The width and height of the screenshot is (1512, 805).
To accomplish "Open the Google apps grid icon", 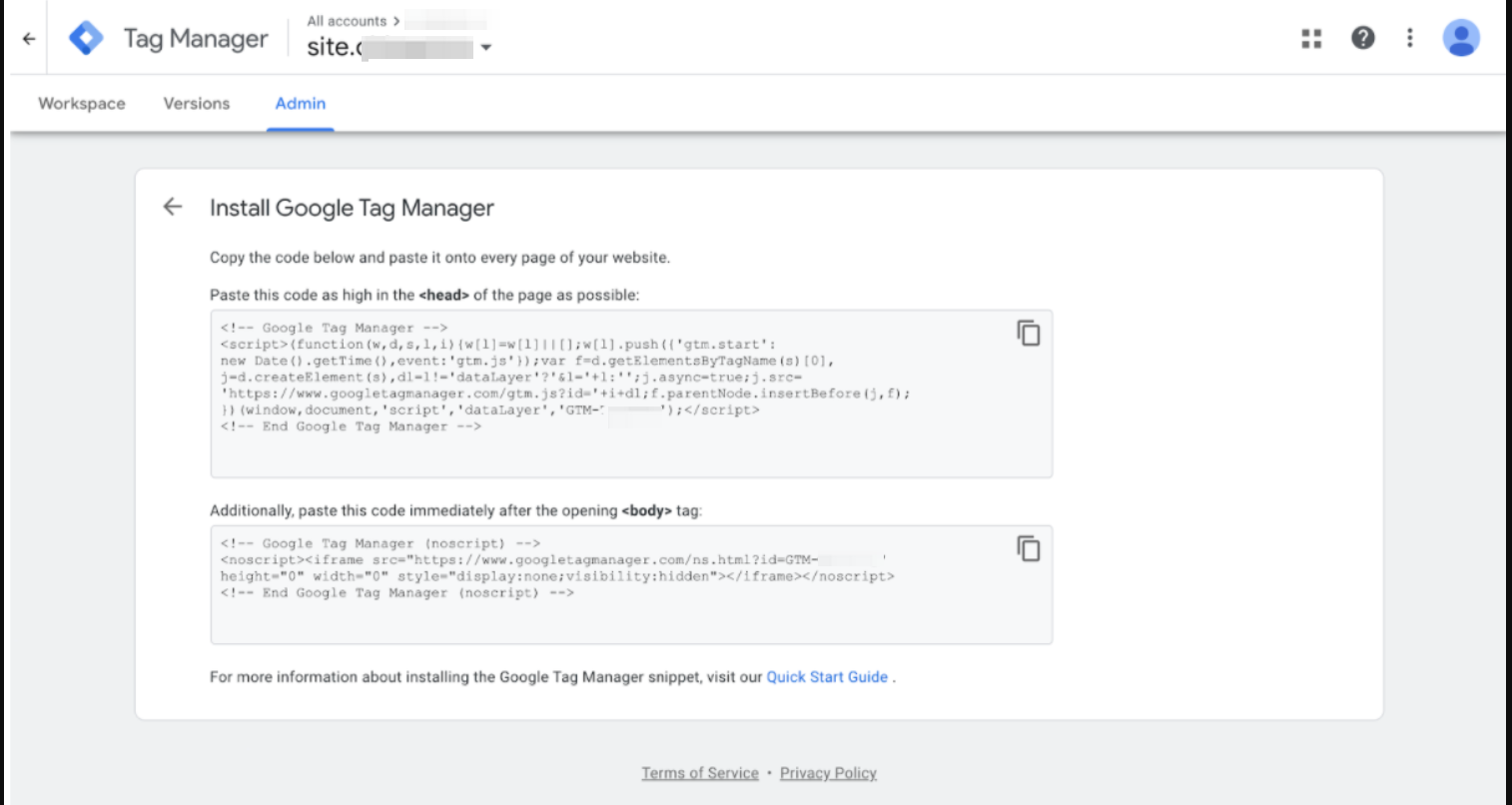I will tap(1310, 37).
